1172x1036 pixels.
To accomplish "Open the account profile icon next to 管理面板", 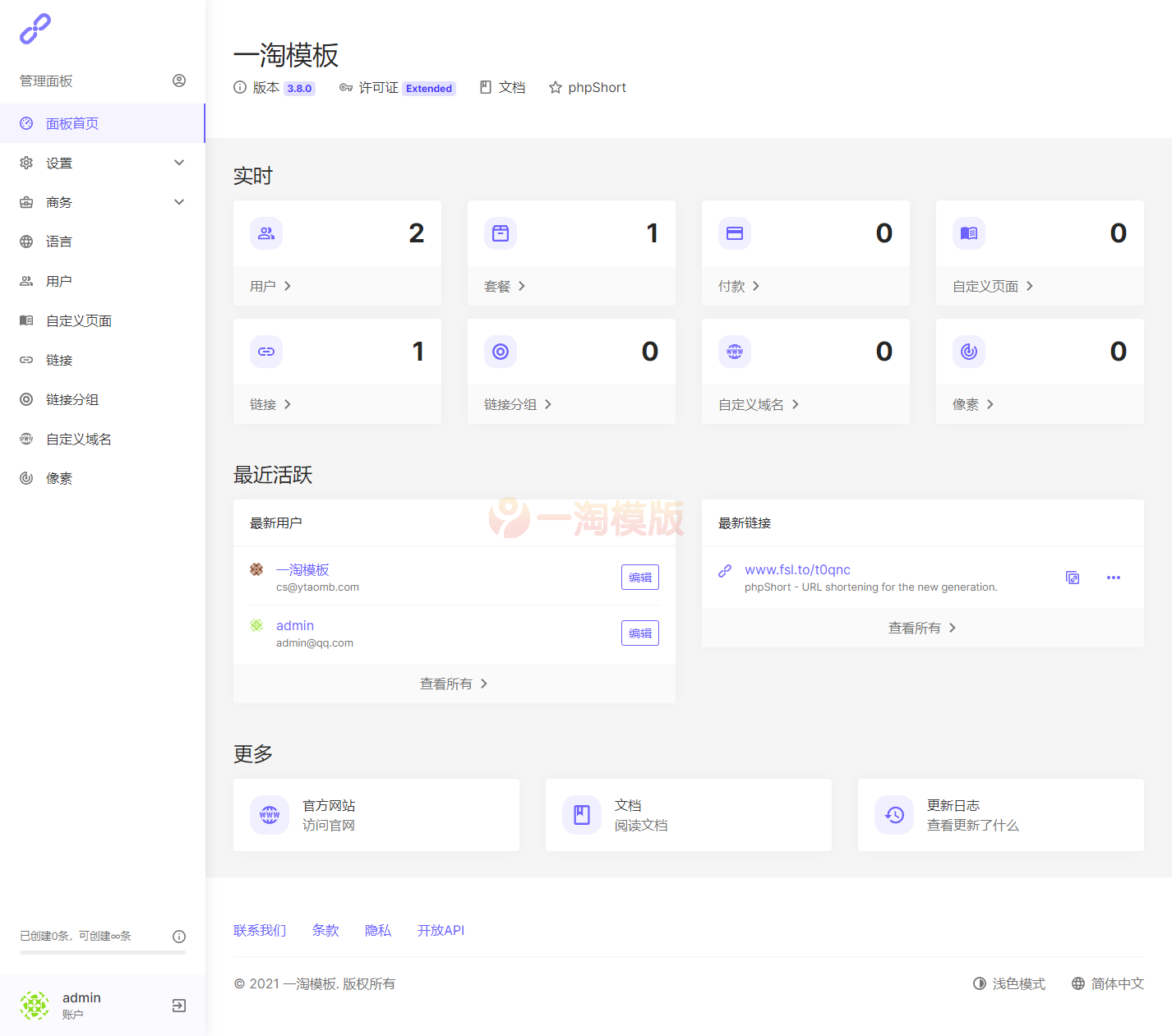I will click(179, 81).
